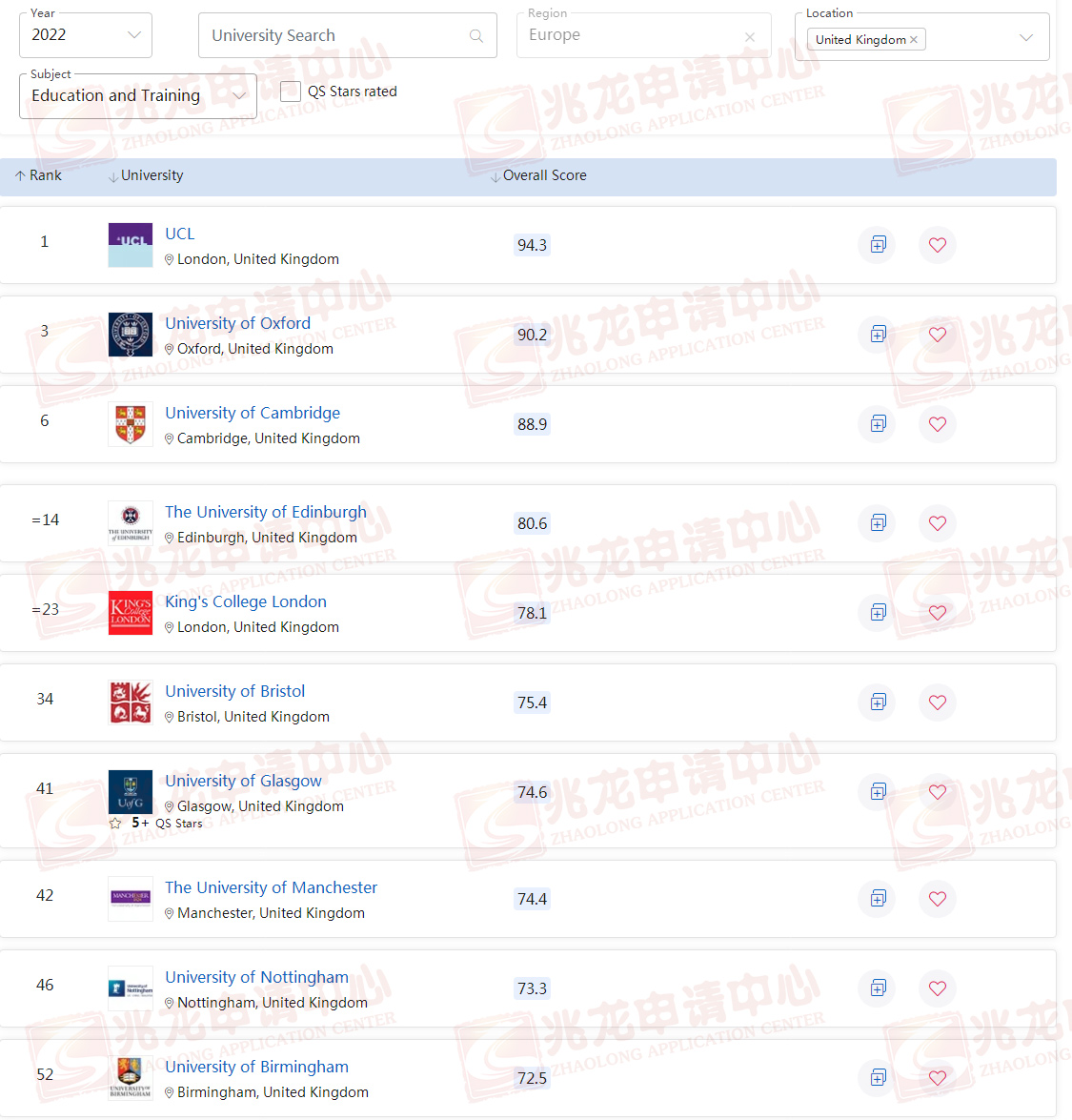
Task: Click the search magnifier in University Search
Action: coord(475,34)
